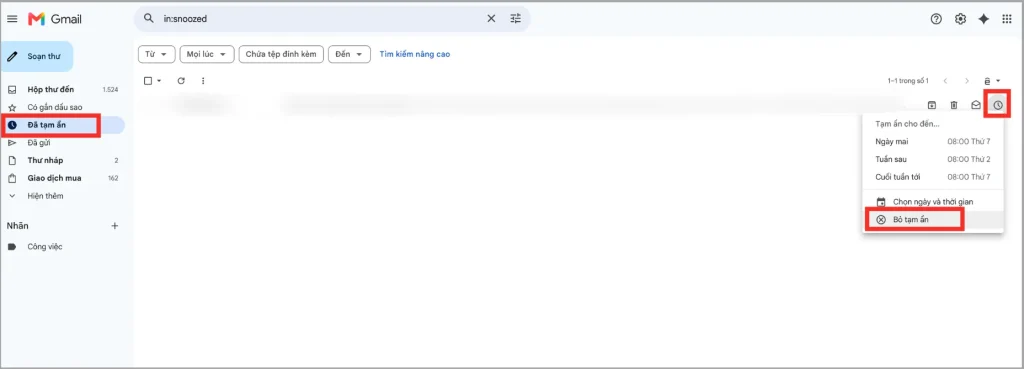Click the Gmail logo

(55, 19)
